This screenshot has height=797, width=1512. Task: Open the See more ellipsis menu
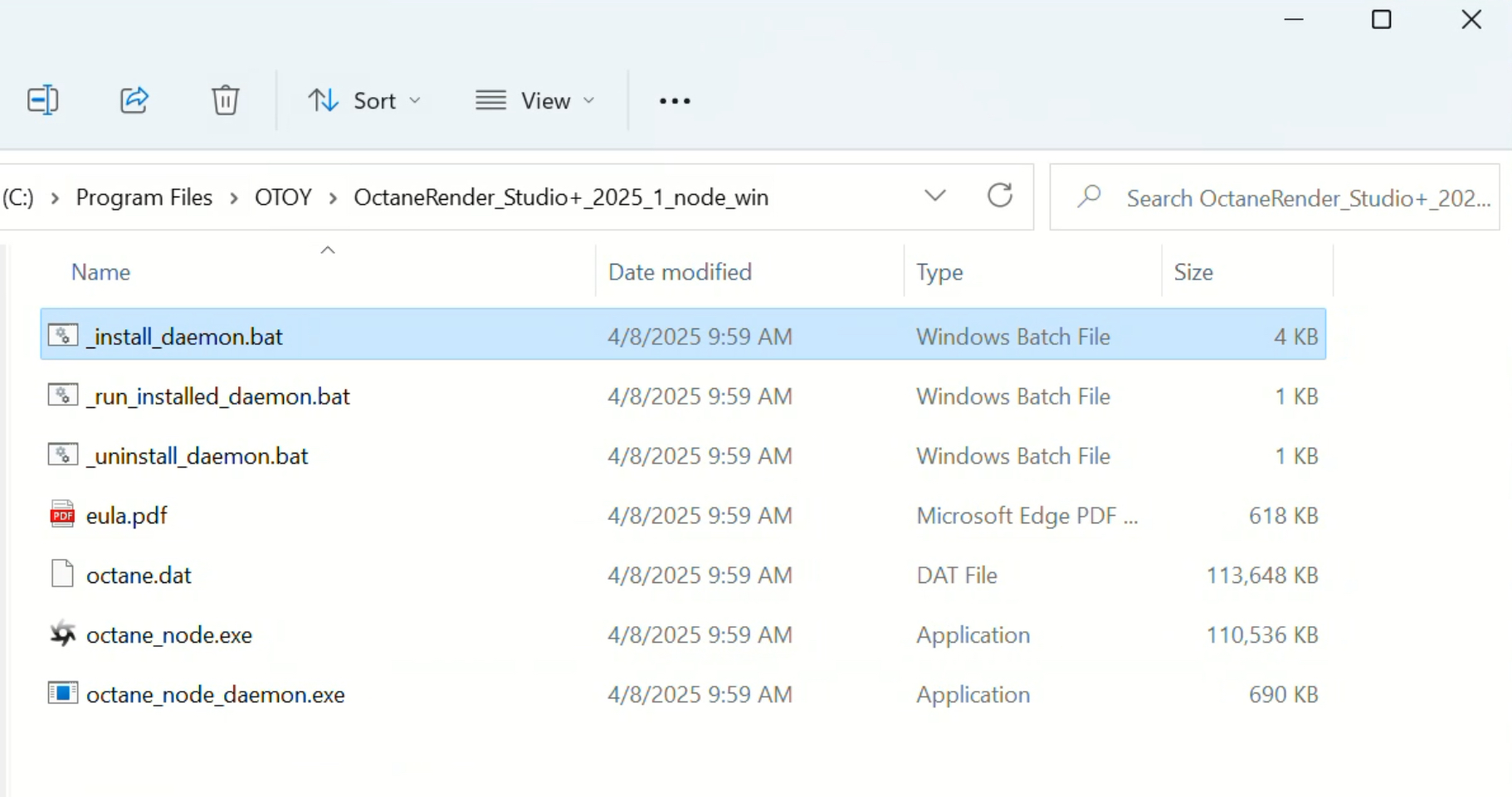click(675, 100)
